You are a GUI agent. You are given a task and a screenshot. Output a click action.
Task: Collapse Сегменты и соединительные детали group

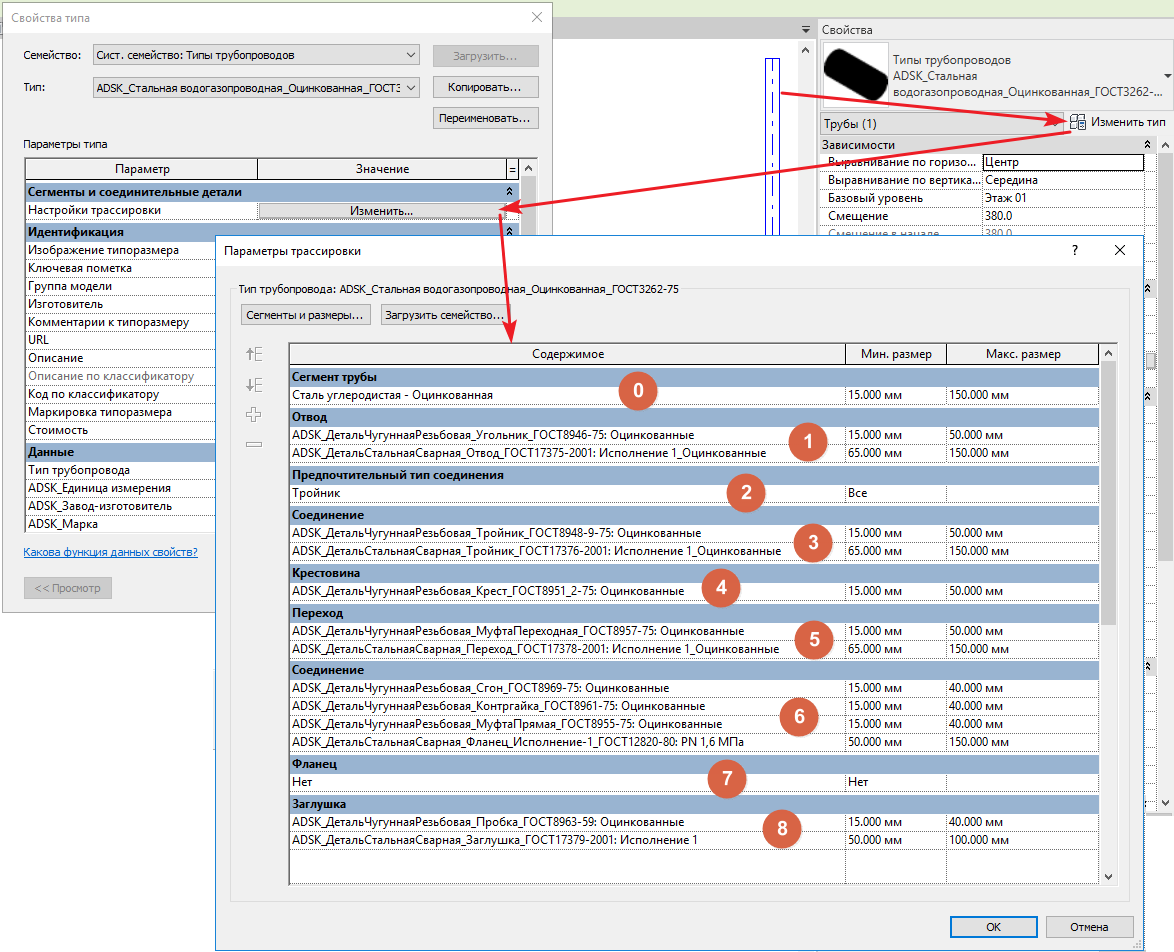click(x=509, y=192)
